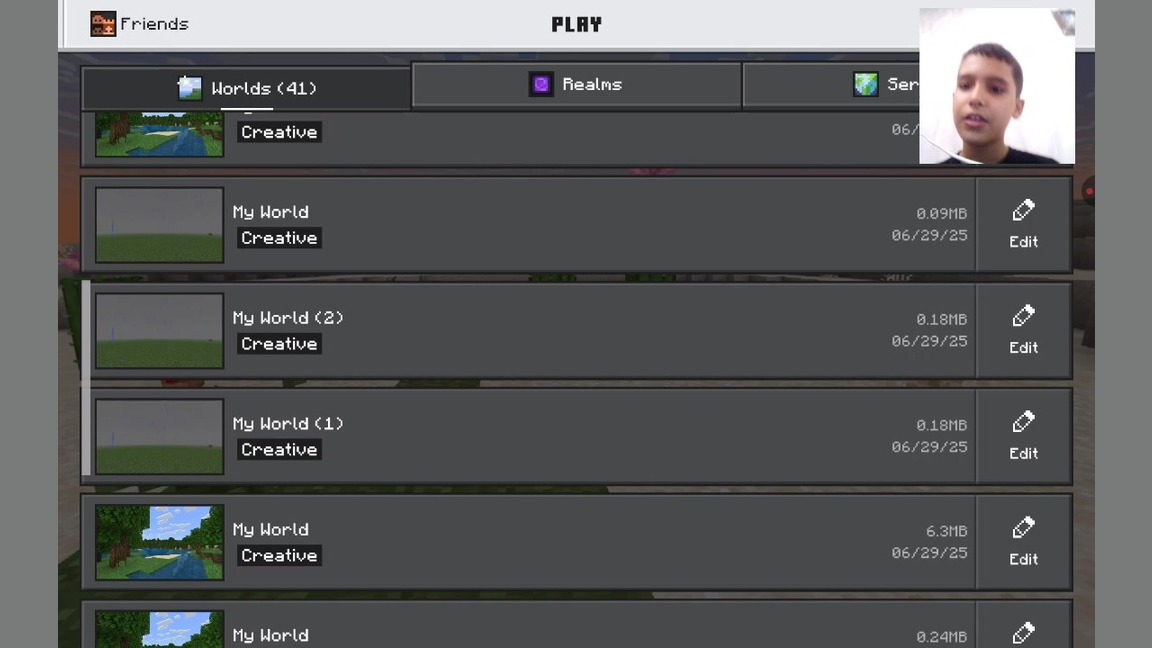Viewport: 1152px width, 648px height.
Task: Click the Worlds tab landscape icon
Action: (190, 88)
